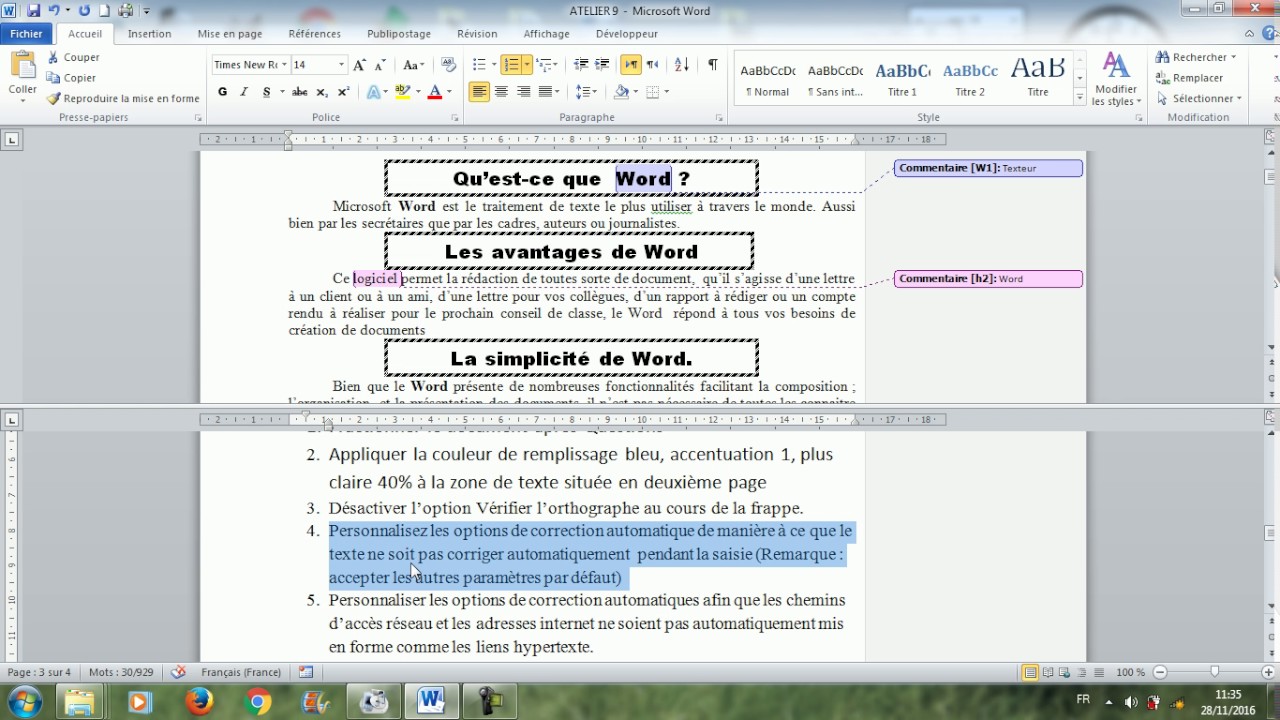Open the Affichage tab
This screenshot has width=1280, height=720.
coord(547,34)
